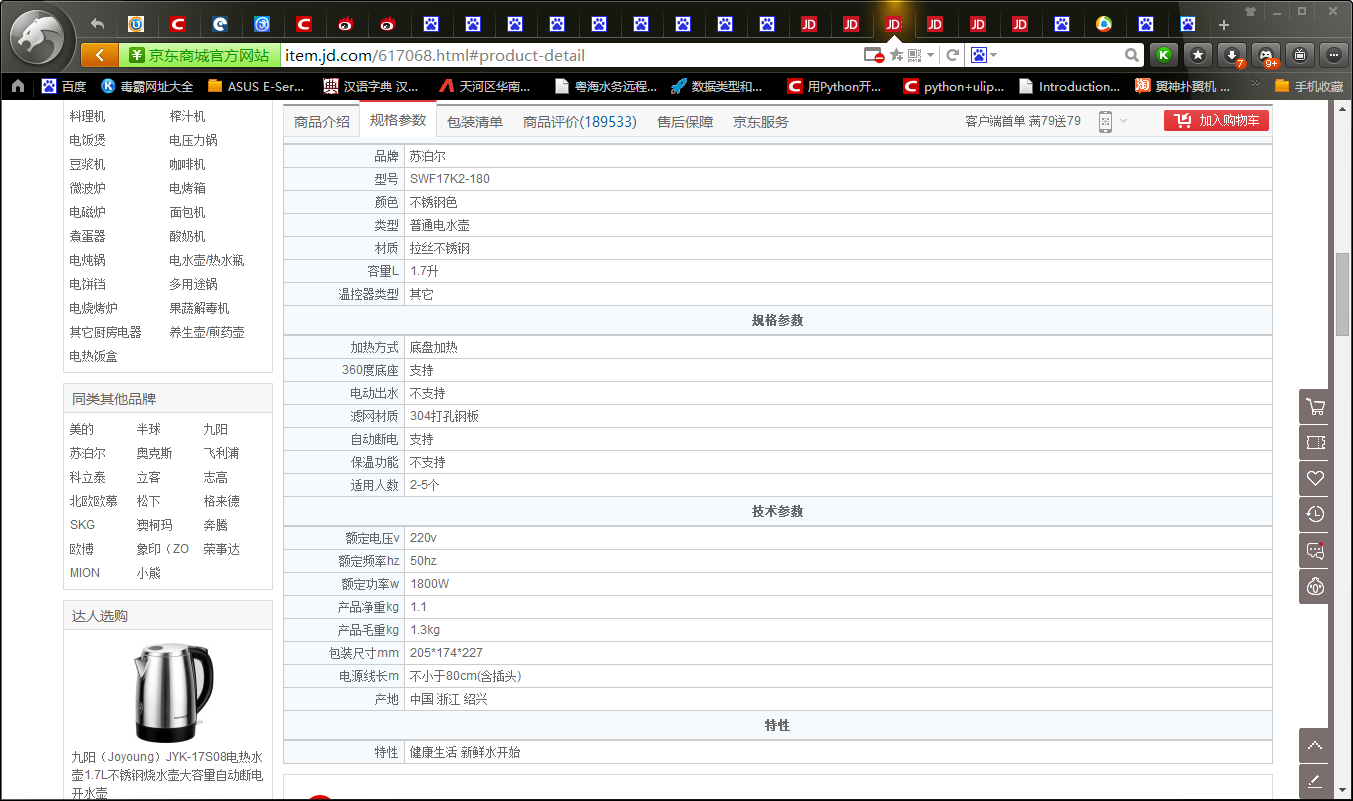Click the gamepad games icon
The width and height of the screenshot is (1353, 801).
1266,55
